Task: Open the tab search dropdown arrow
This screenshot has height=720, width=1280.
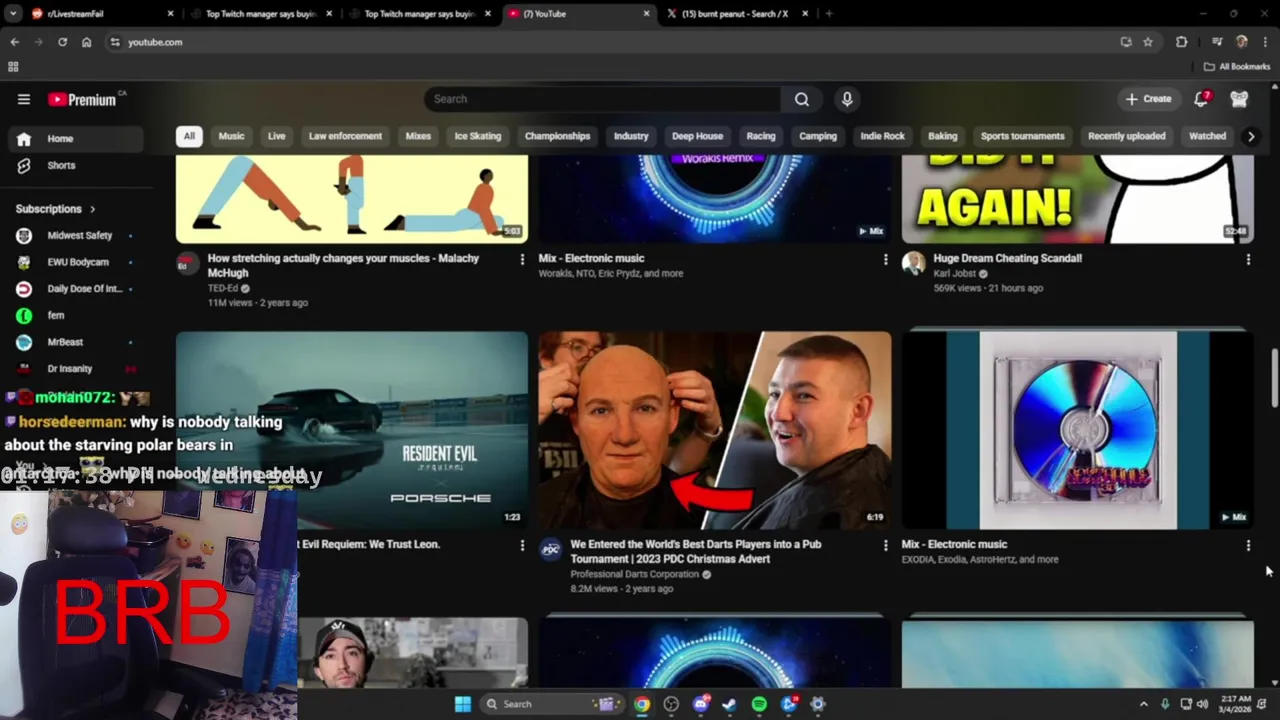Action: (13, 14)
